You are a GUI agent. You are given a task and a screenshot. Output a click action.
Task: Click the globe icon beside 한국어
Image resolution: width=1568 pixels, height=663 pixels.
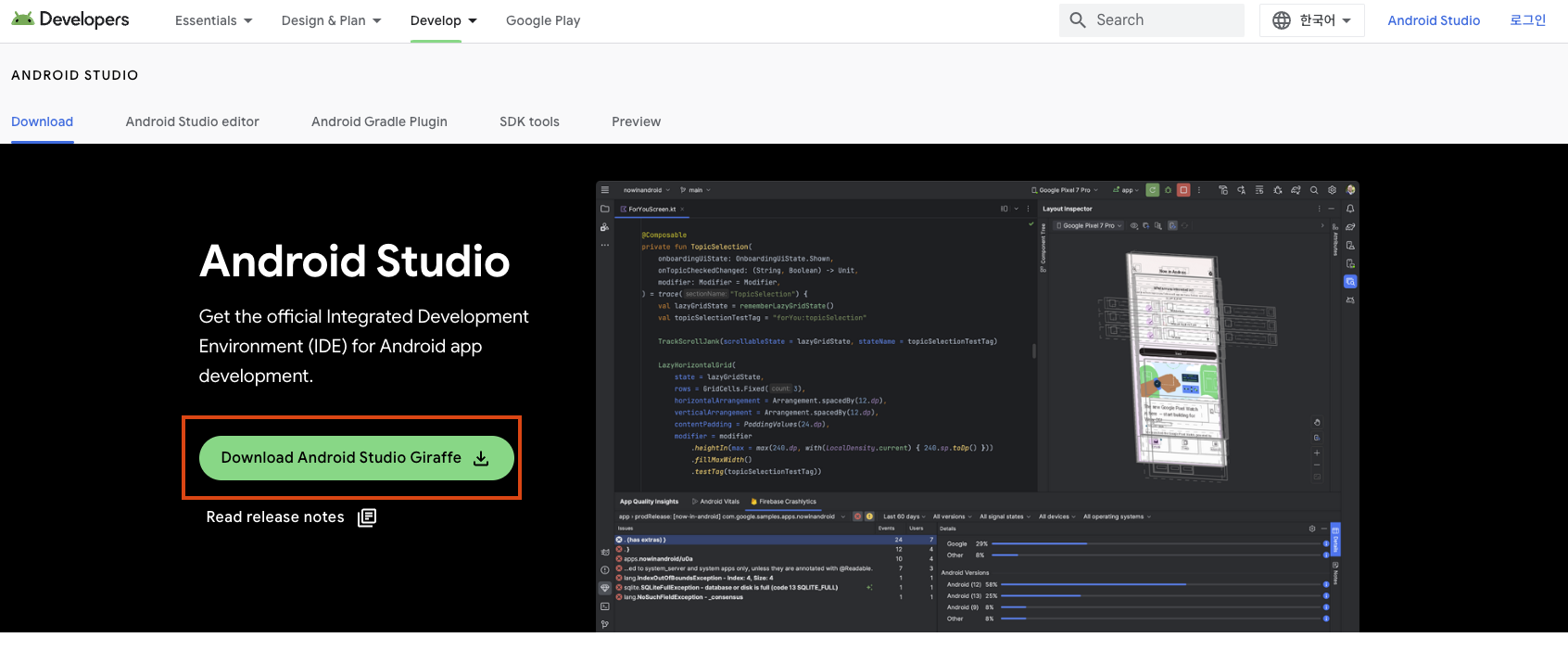(1282, 20)
